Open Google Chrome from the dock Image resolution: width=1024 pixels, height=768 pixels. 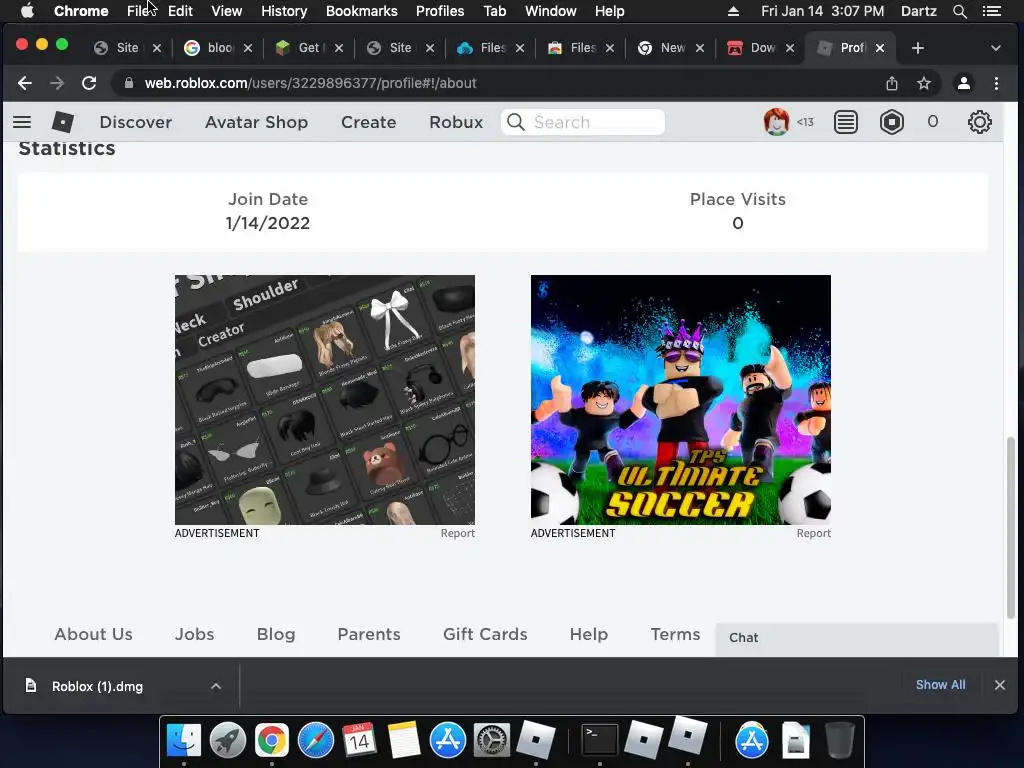(x=272, y=740)
